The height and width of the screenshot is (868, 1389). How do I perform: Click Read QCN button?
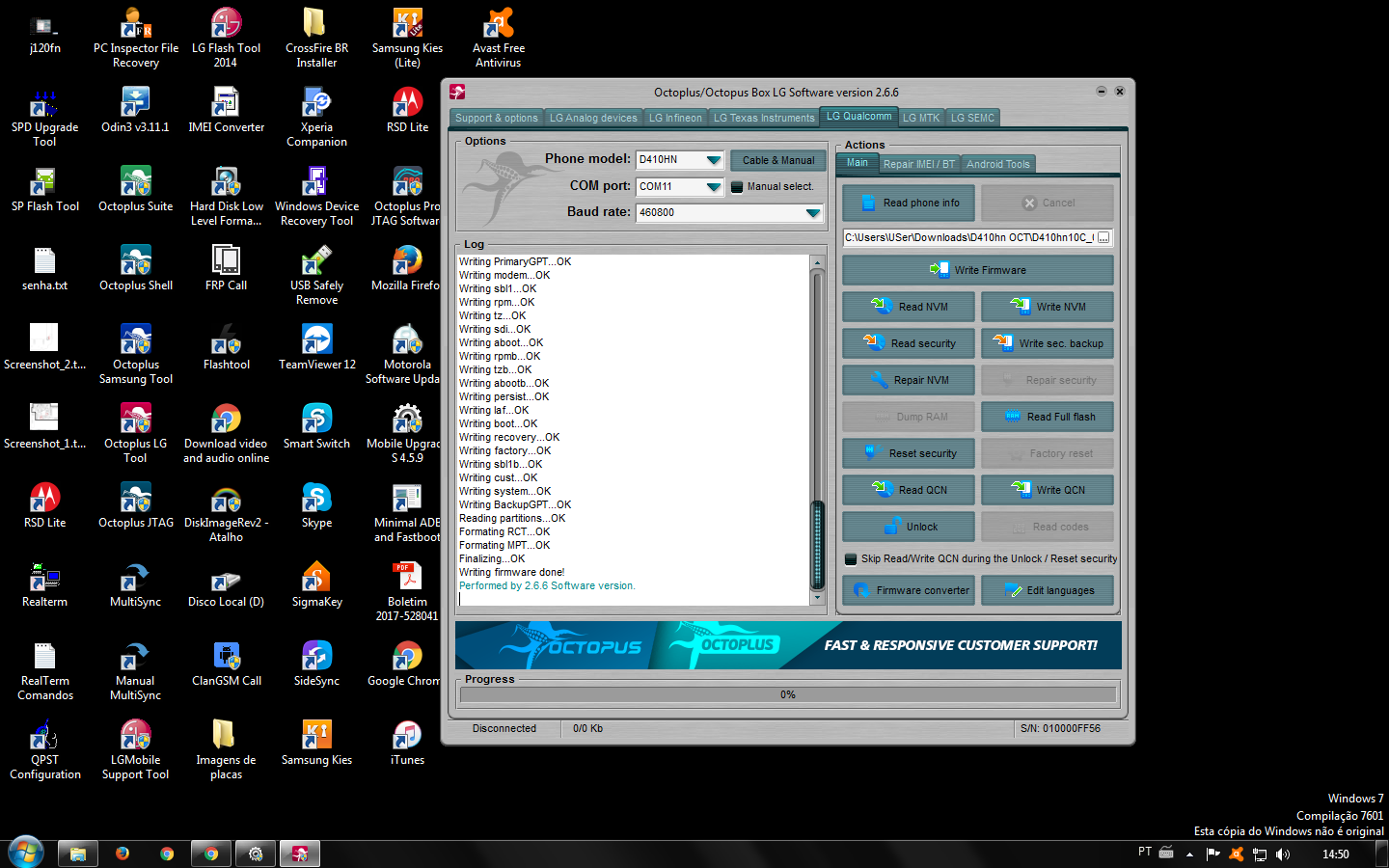[x=909, y=490]
